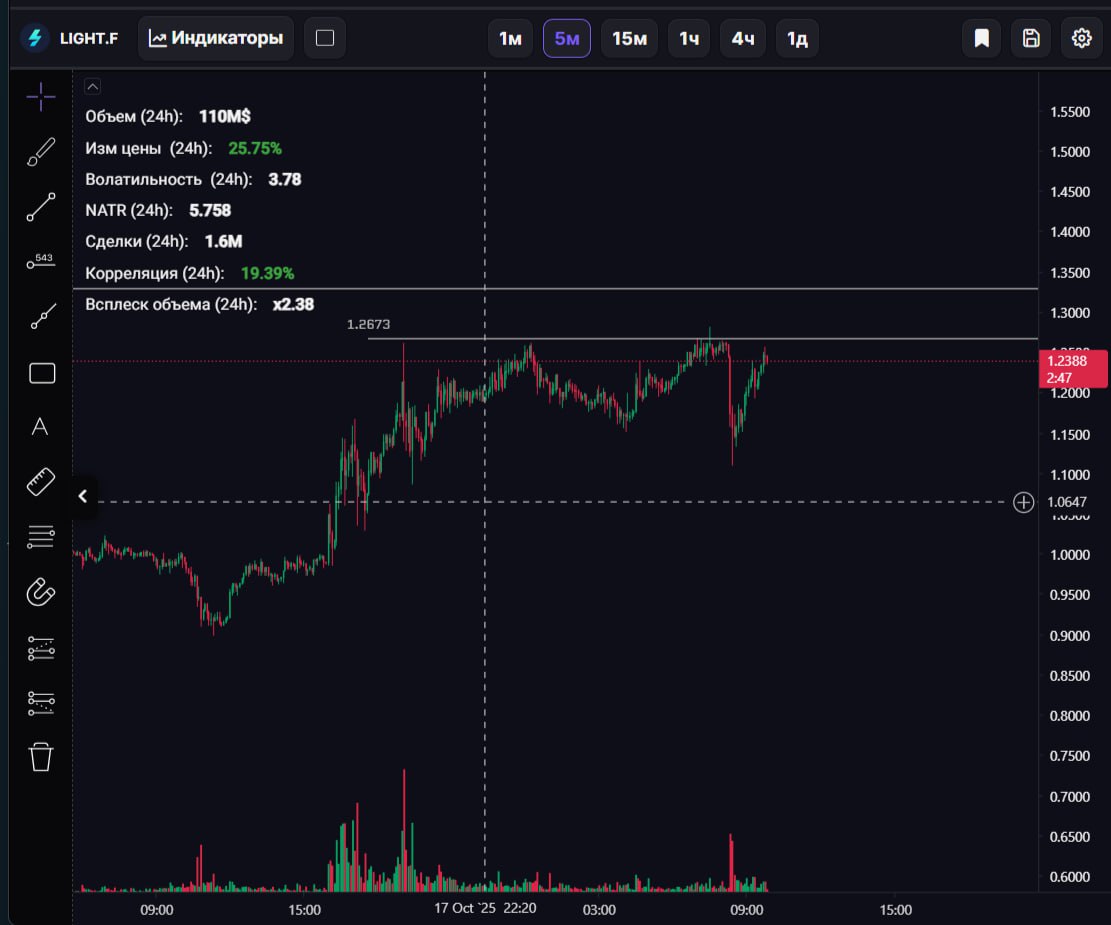Switch to the 15м timeframe
This screenshot has width=1111, height=925.
coord(629,38)
